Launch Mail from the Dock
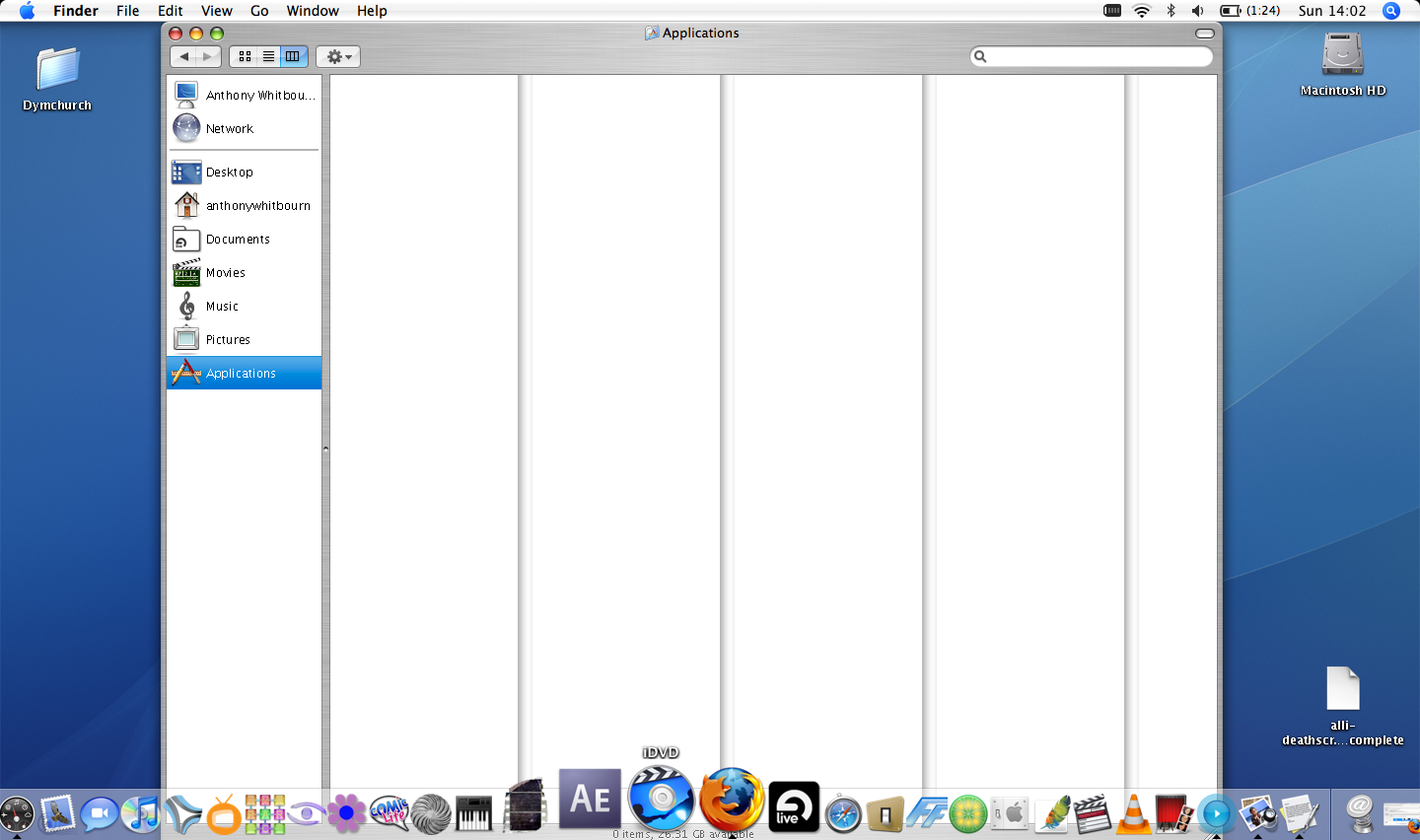 (58, 813)
